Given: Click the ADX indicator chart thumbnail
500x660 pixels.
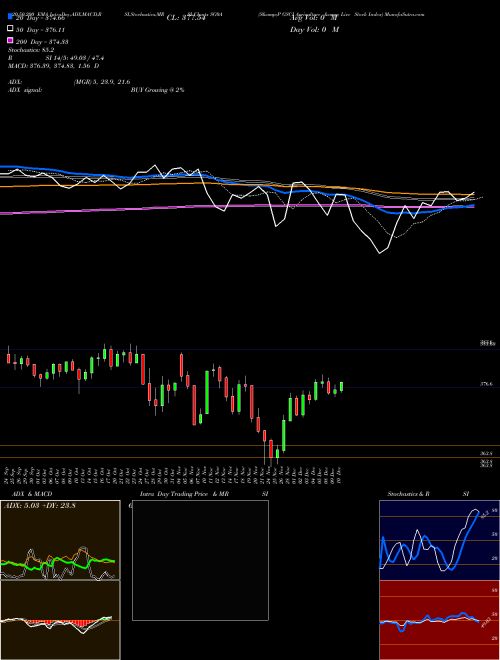Looking at the screenshot, I should (60, 540).
